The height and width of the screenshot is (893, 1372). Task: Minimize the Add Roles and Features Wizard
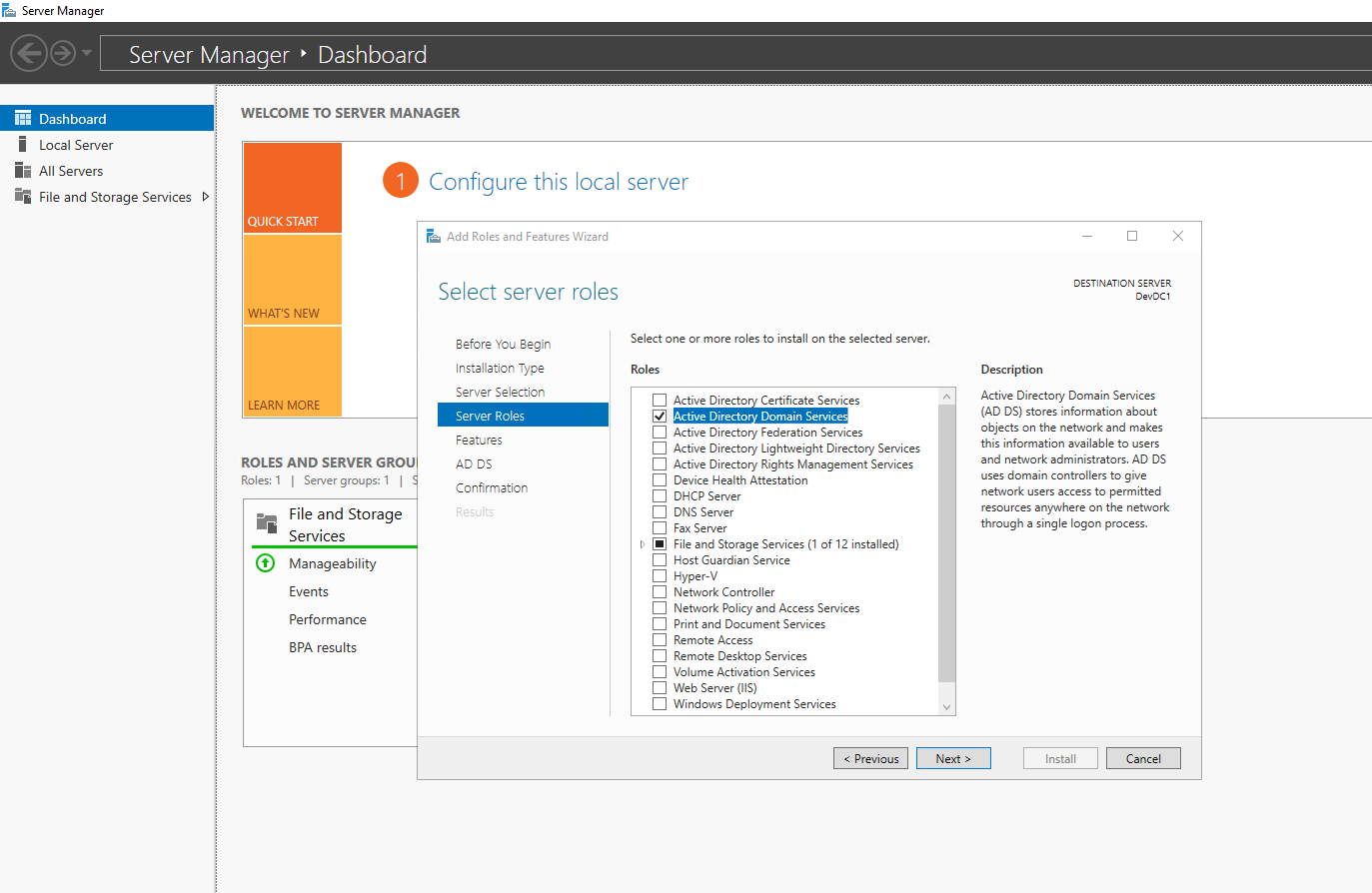pyautogui.click(x=1087, y=236)
